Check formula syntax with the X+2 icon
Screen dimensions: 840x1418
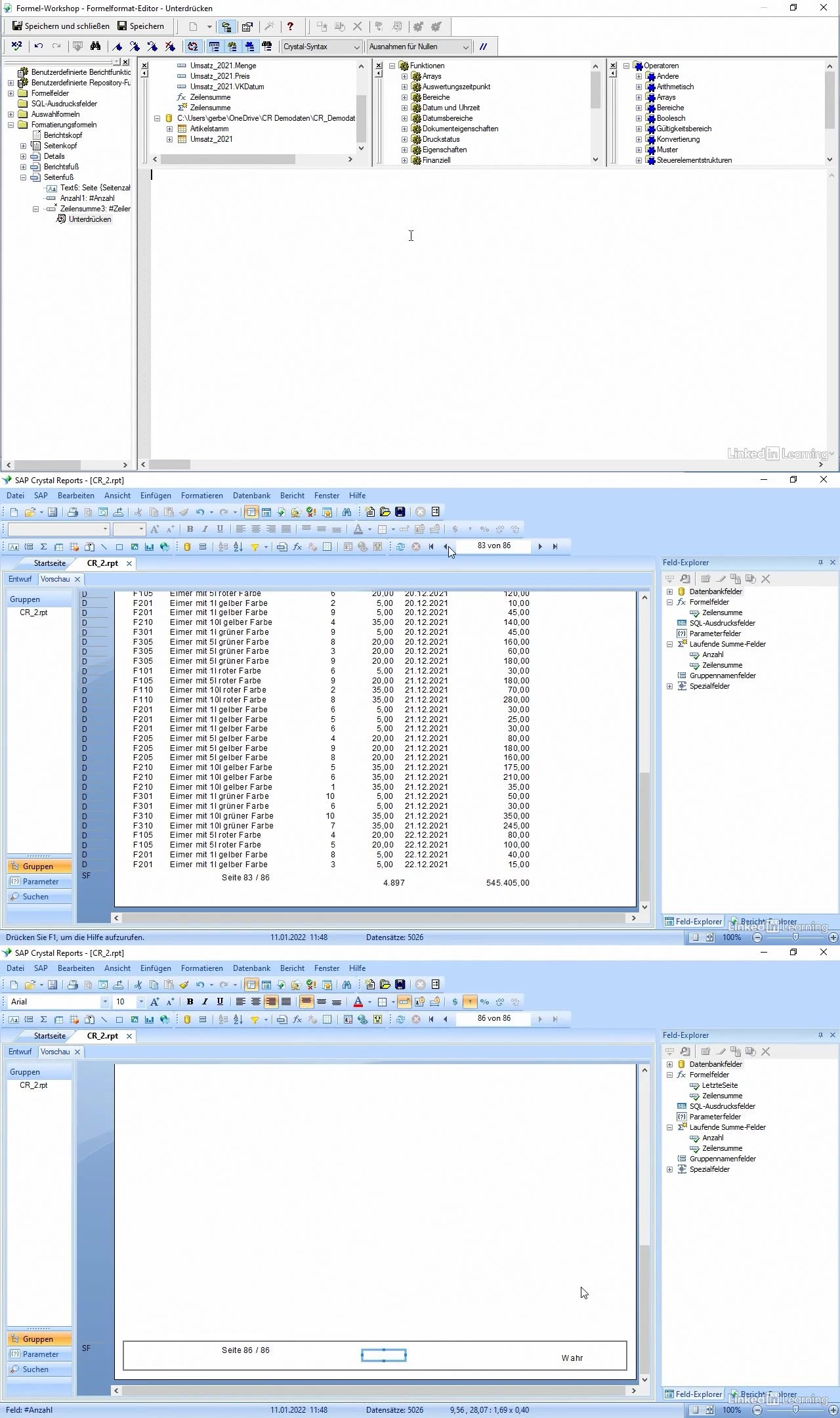[x=16, y=46]
